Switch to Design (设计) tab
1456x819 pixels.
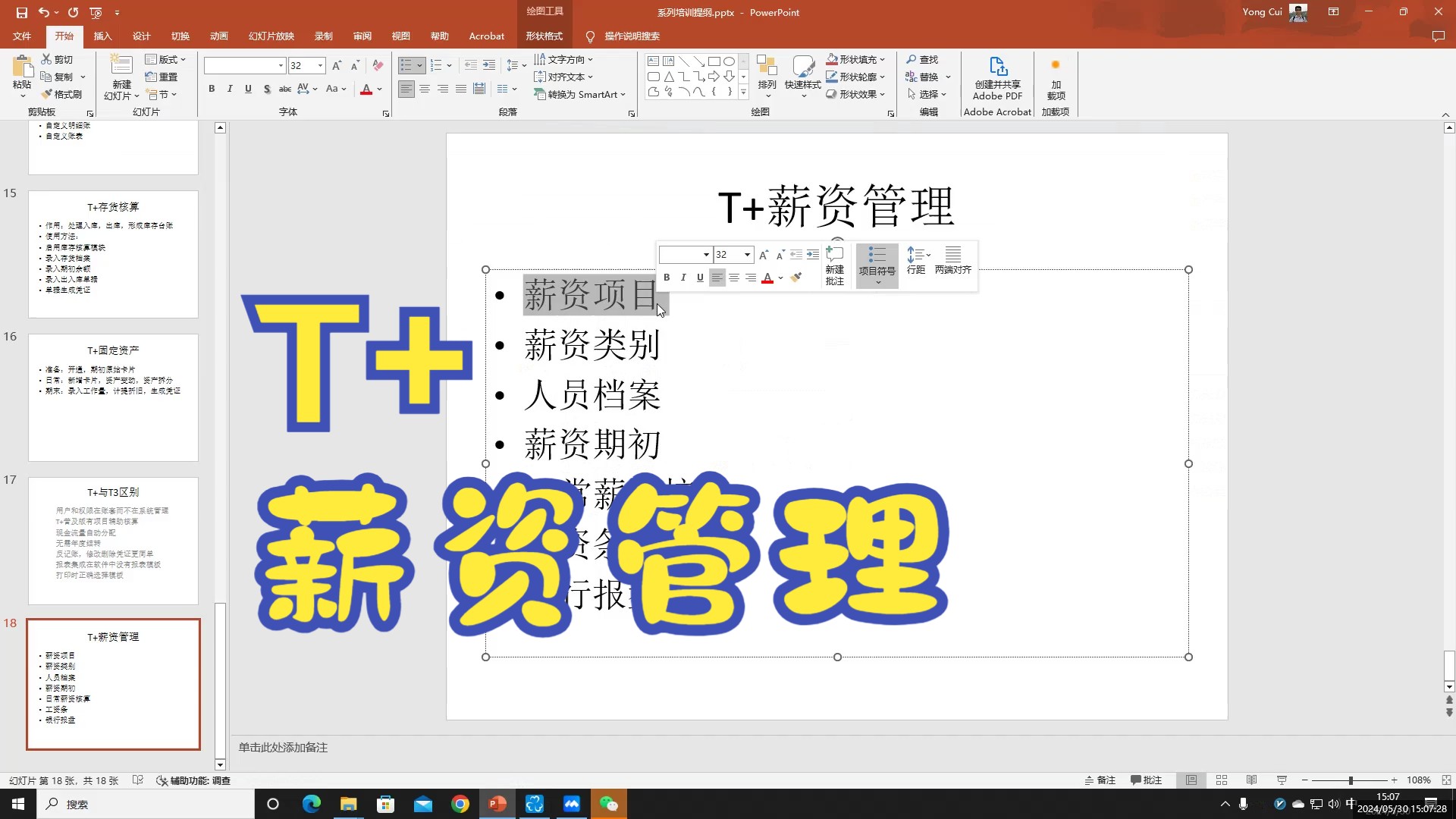coord(142,36)
